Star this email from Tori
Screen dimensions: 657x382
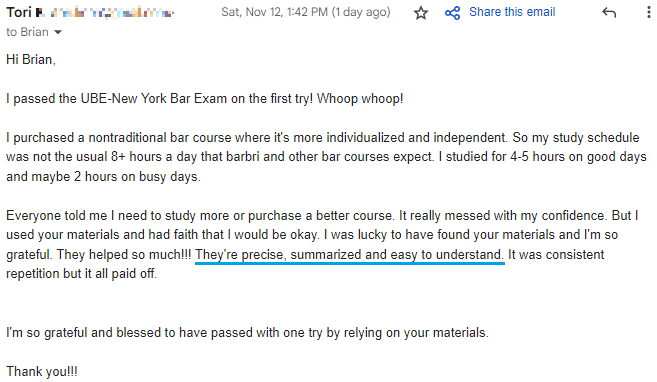coord(421,13)
